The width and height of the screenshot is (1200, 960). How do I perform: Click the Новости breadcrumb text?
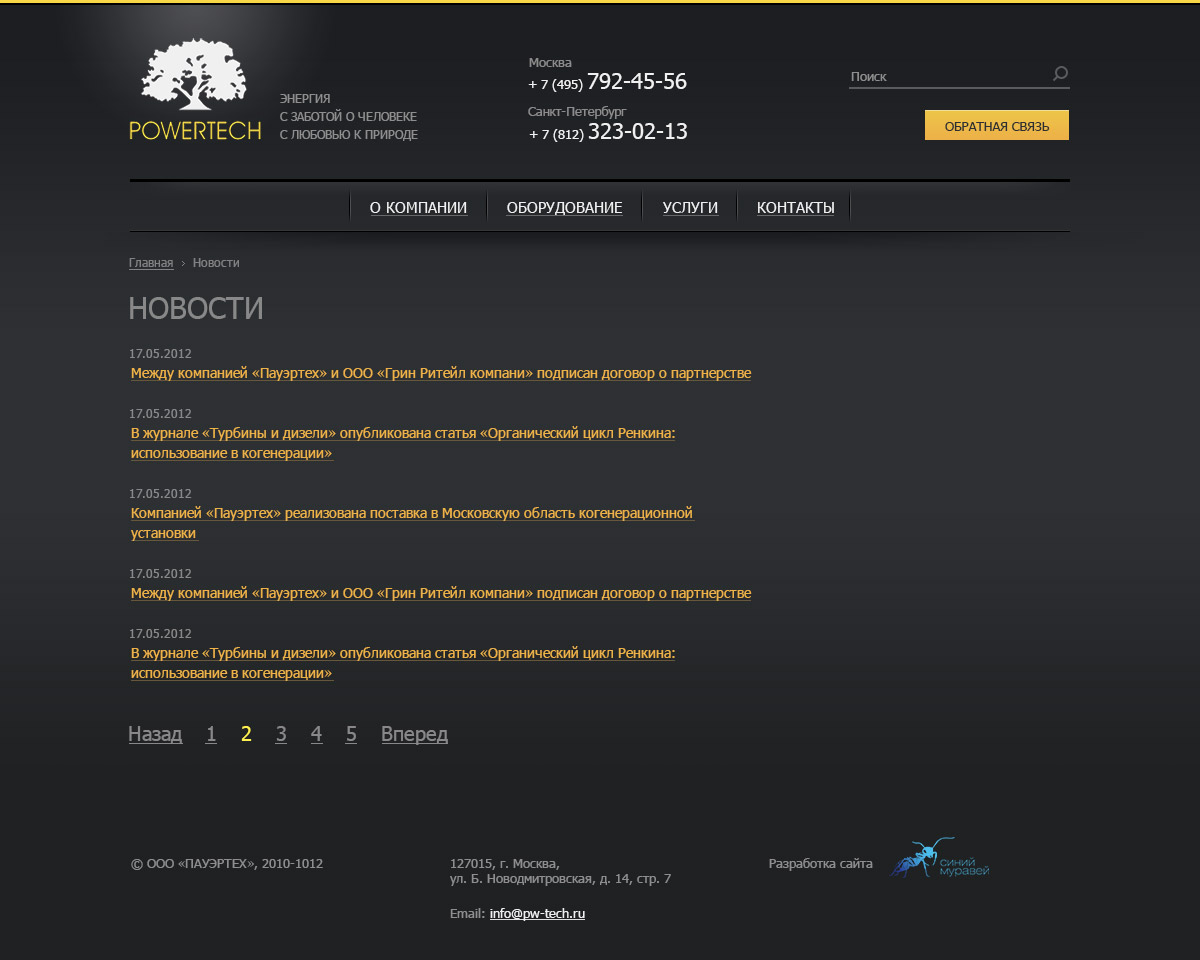tap(216, 263)
